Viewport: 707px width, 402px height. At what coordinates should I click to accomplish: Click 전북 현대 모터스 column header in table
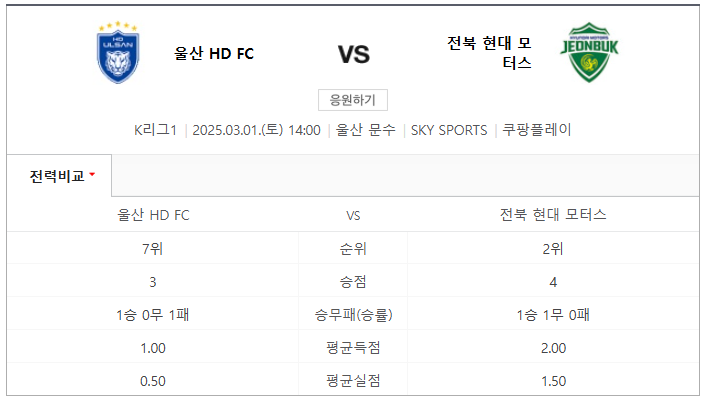[x=553, y=215]
